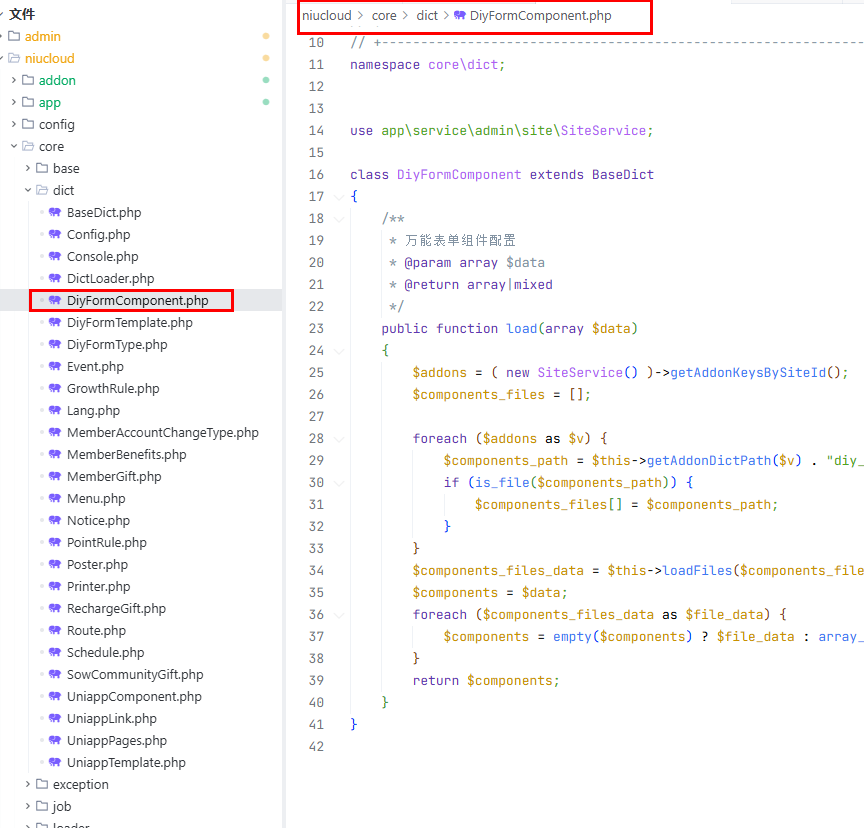Click niucloud in the breadcrumb path
The height and width of the screenshot is (828, 864).
(327, 16)
